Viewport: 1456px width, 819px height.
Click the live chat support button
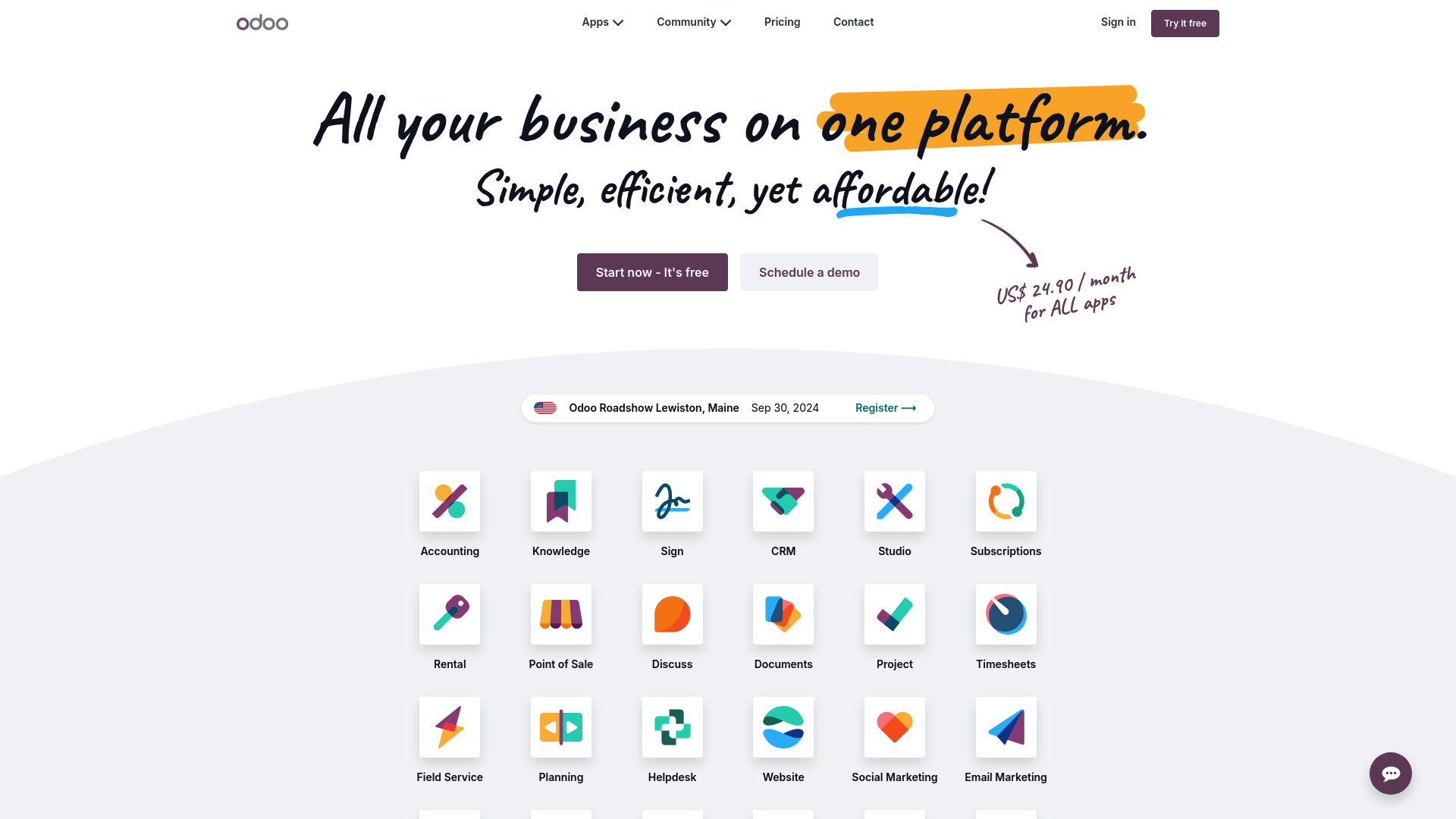point(1390,773)
